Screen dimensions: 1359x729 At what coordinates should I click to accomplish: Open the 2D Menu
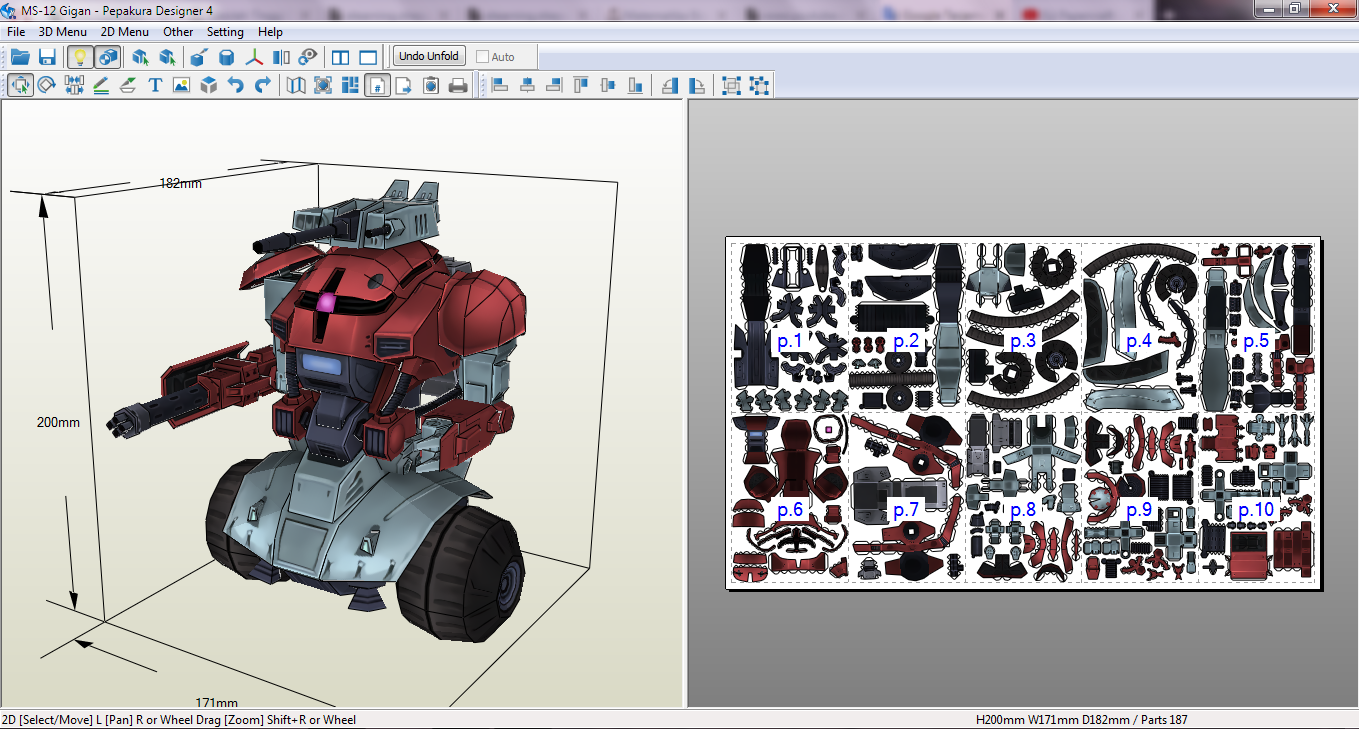(x=125, y=31)
